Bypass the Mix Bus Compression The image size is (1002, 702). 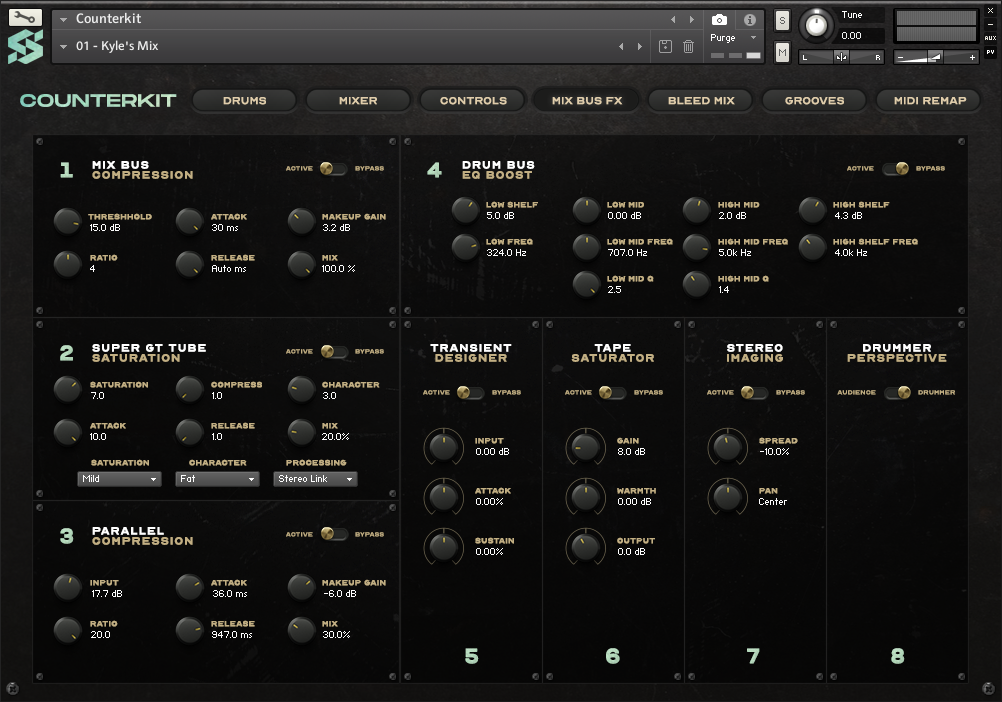336,169
